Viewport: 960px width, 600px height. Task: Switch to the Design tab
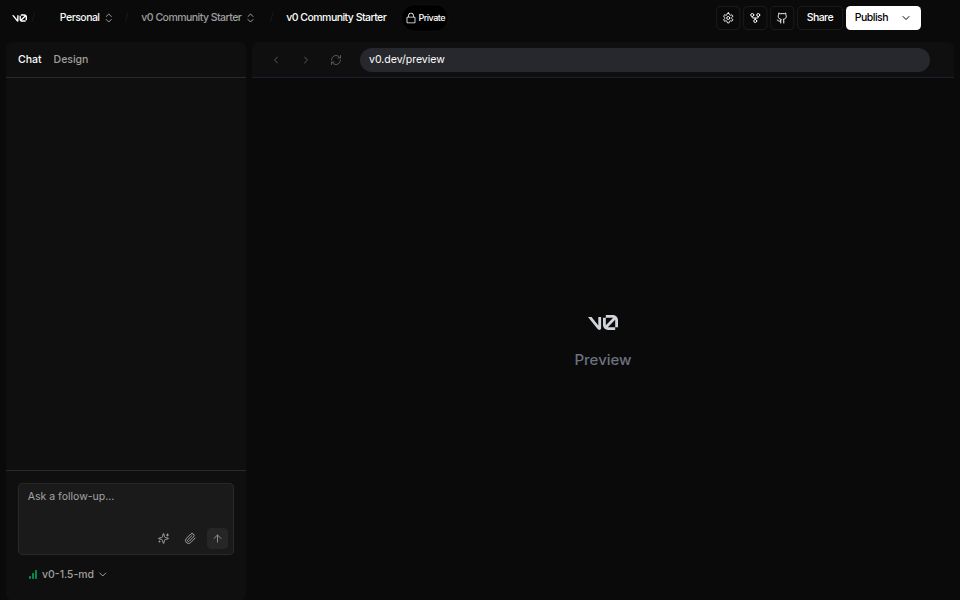[x=71, y=60]
